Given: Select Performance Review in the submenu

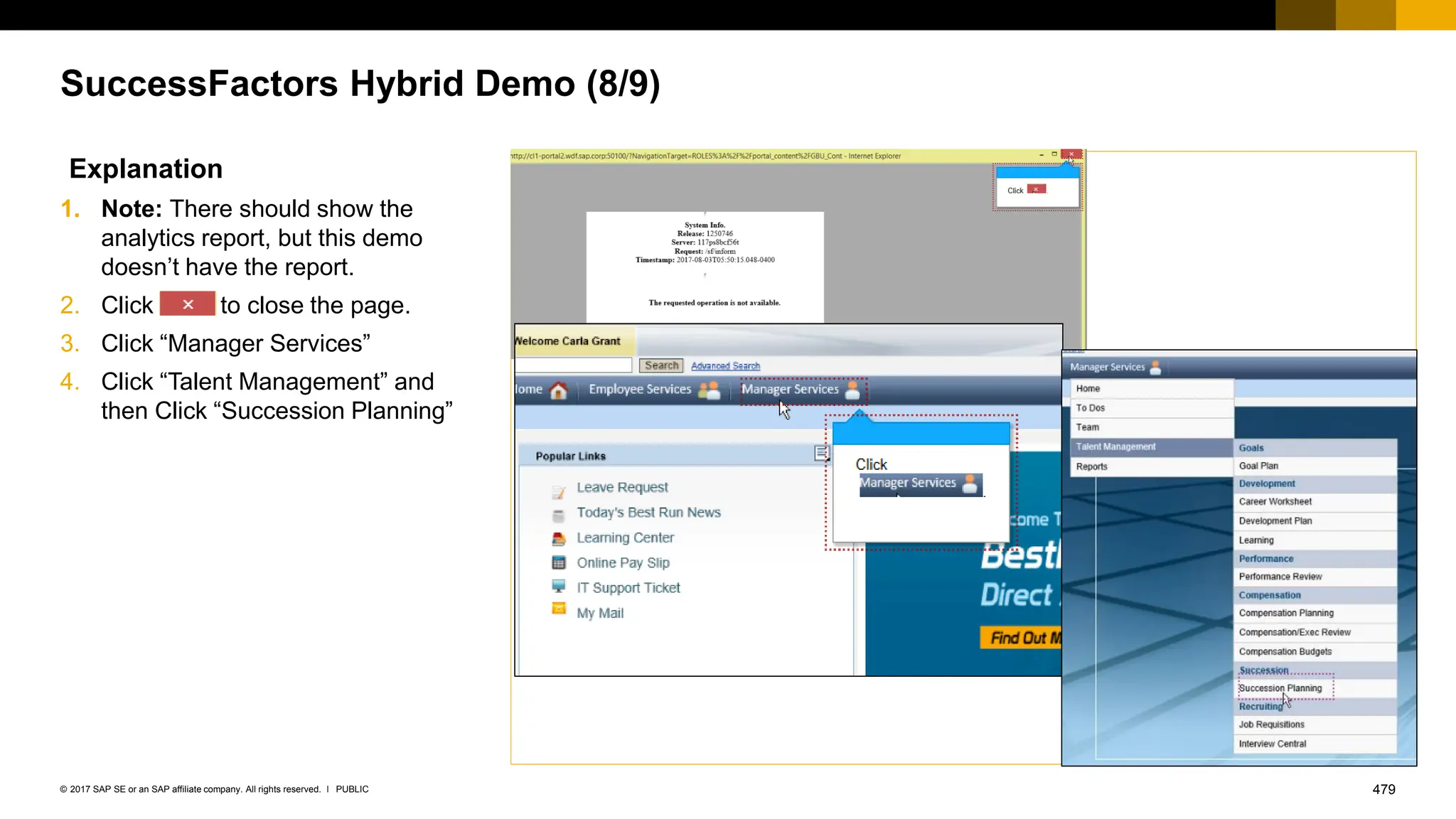Looking at the screenshot, I should tap(1315, 577).
